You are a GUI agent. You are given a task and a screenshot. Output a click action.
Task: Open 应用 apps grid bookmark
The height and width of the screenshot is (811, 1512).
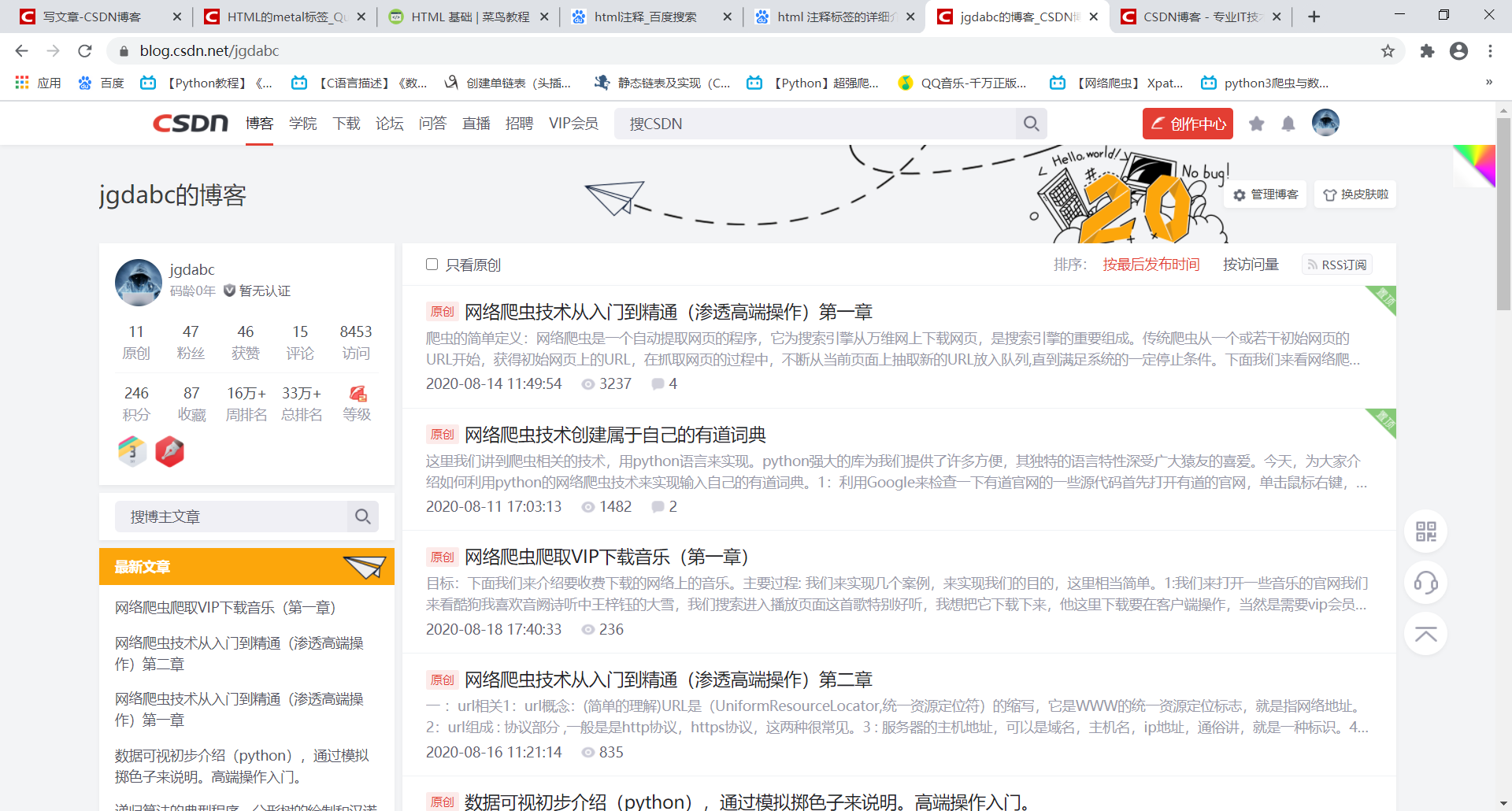coord(38,83)
